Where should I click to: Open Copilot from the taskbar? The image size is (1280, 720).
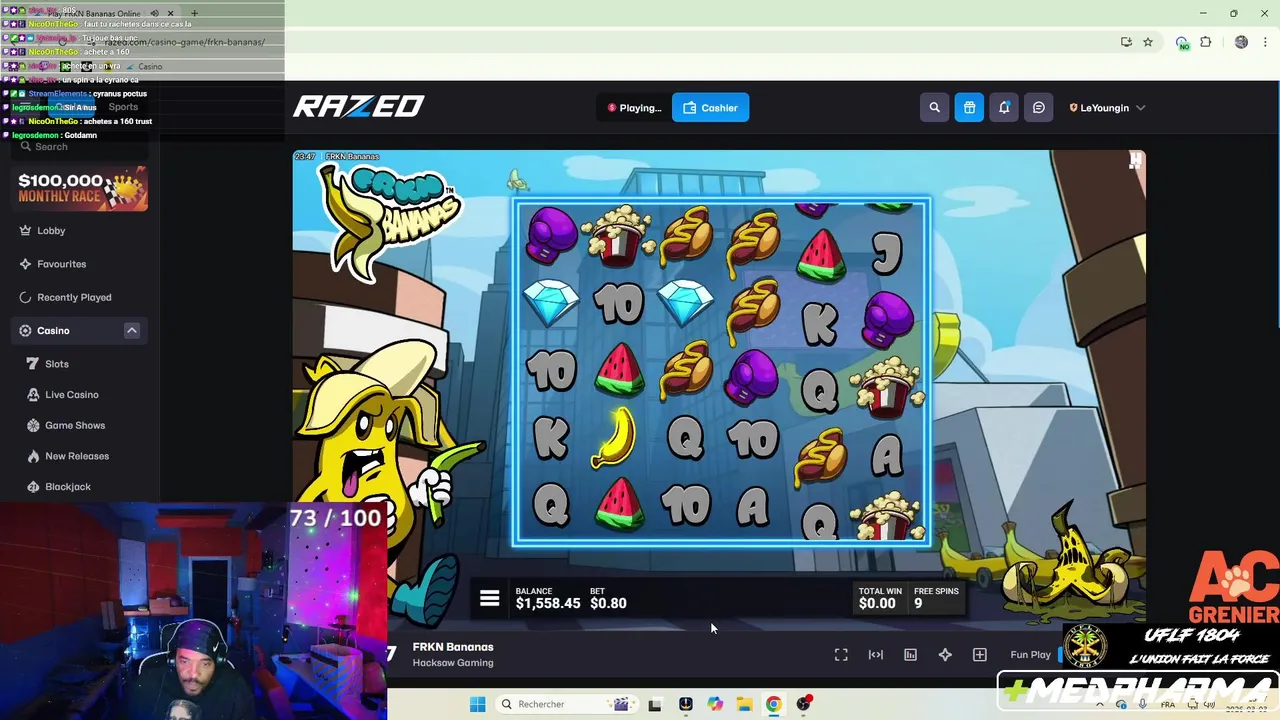coord(715,704)
